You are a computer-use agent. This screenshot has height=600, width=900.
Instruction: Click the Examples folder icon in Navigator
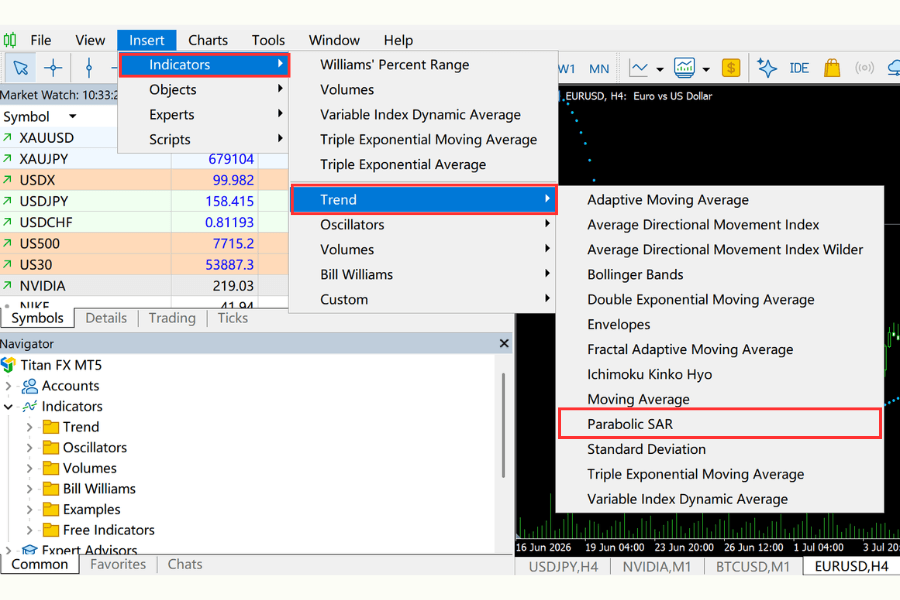pos(51,509)
